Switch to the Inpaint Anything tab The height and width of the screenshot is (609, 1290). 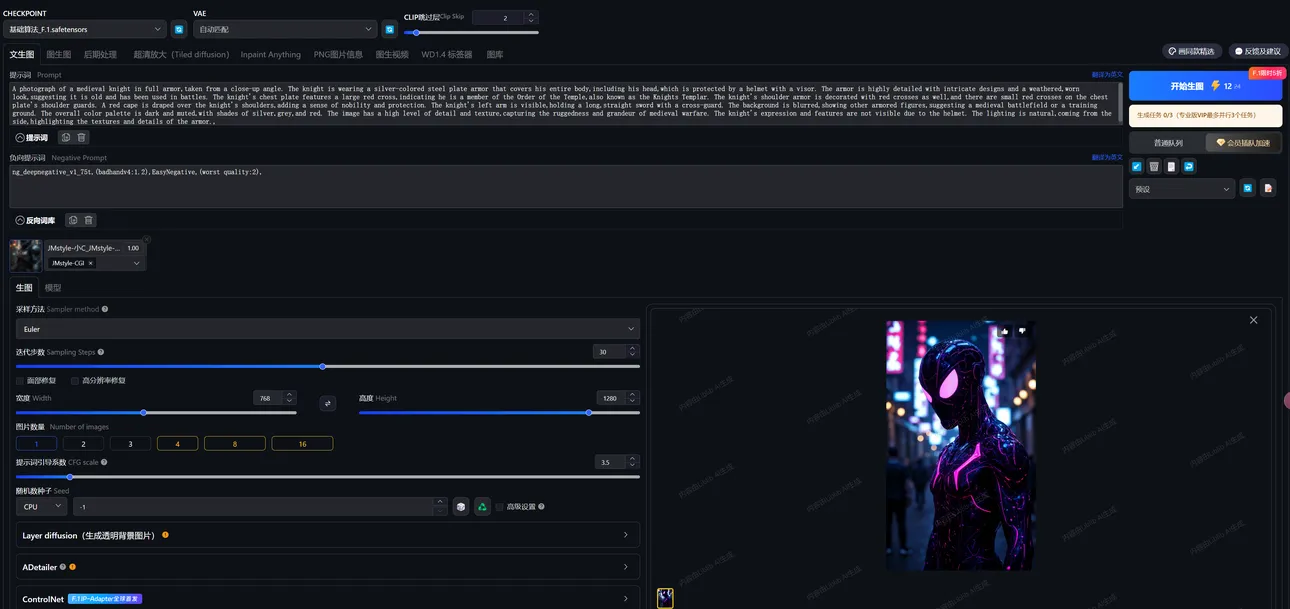270,54
